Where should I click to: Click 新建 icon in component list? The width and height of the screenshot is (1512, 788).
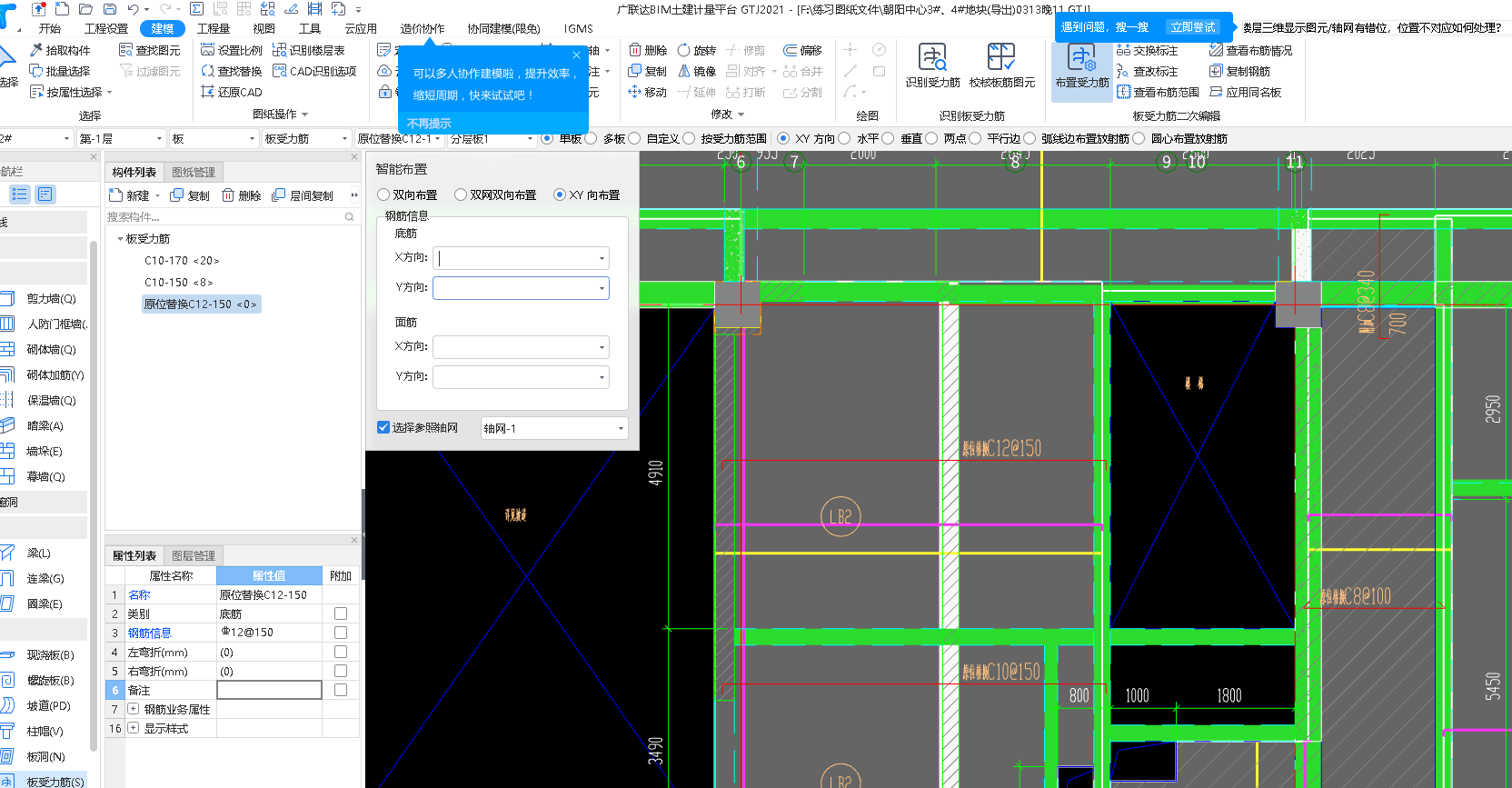tap(116, 195)
